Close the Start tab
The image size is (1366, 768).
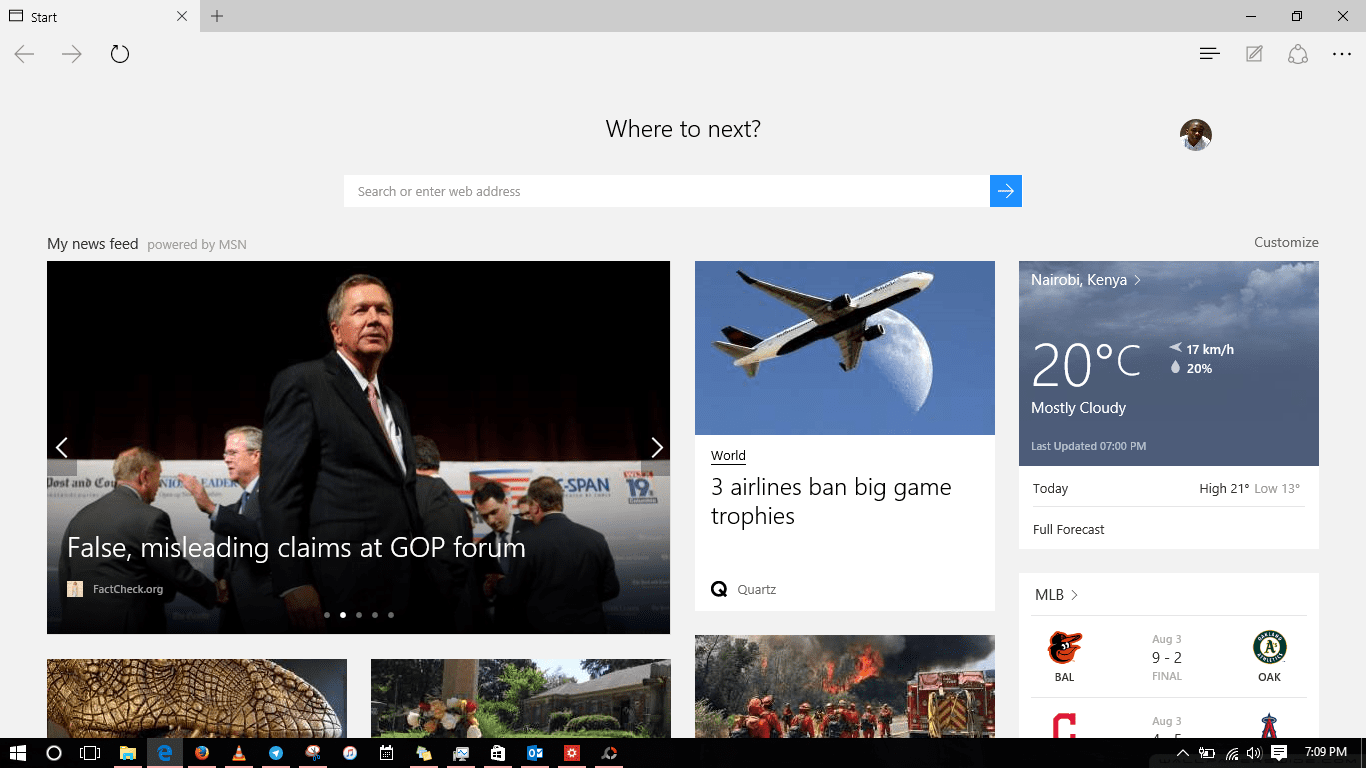(181, 16)
